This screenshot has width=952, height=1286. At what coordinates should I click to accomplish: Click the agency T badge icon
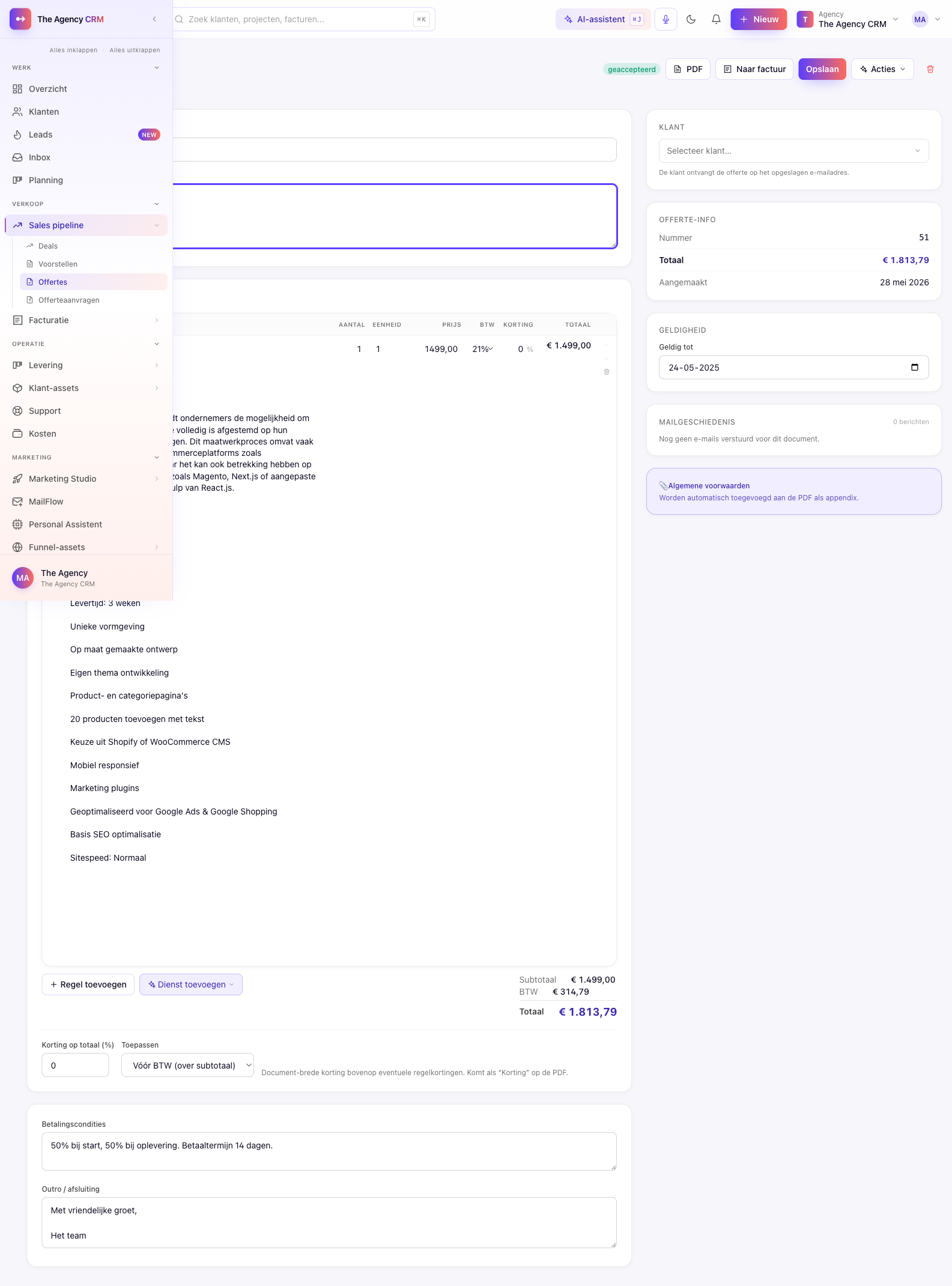805,19
